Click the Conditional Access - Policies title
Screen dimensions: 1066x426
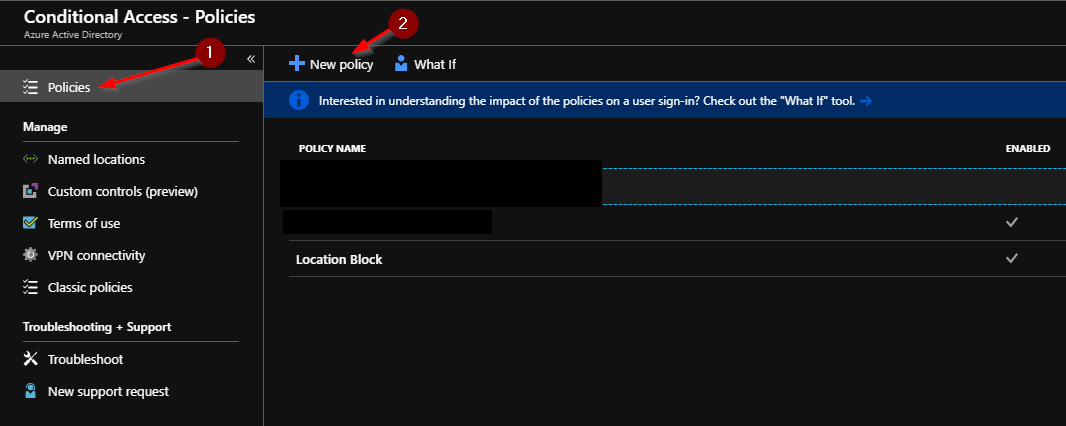139,16
